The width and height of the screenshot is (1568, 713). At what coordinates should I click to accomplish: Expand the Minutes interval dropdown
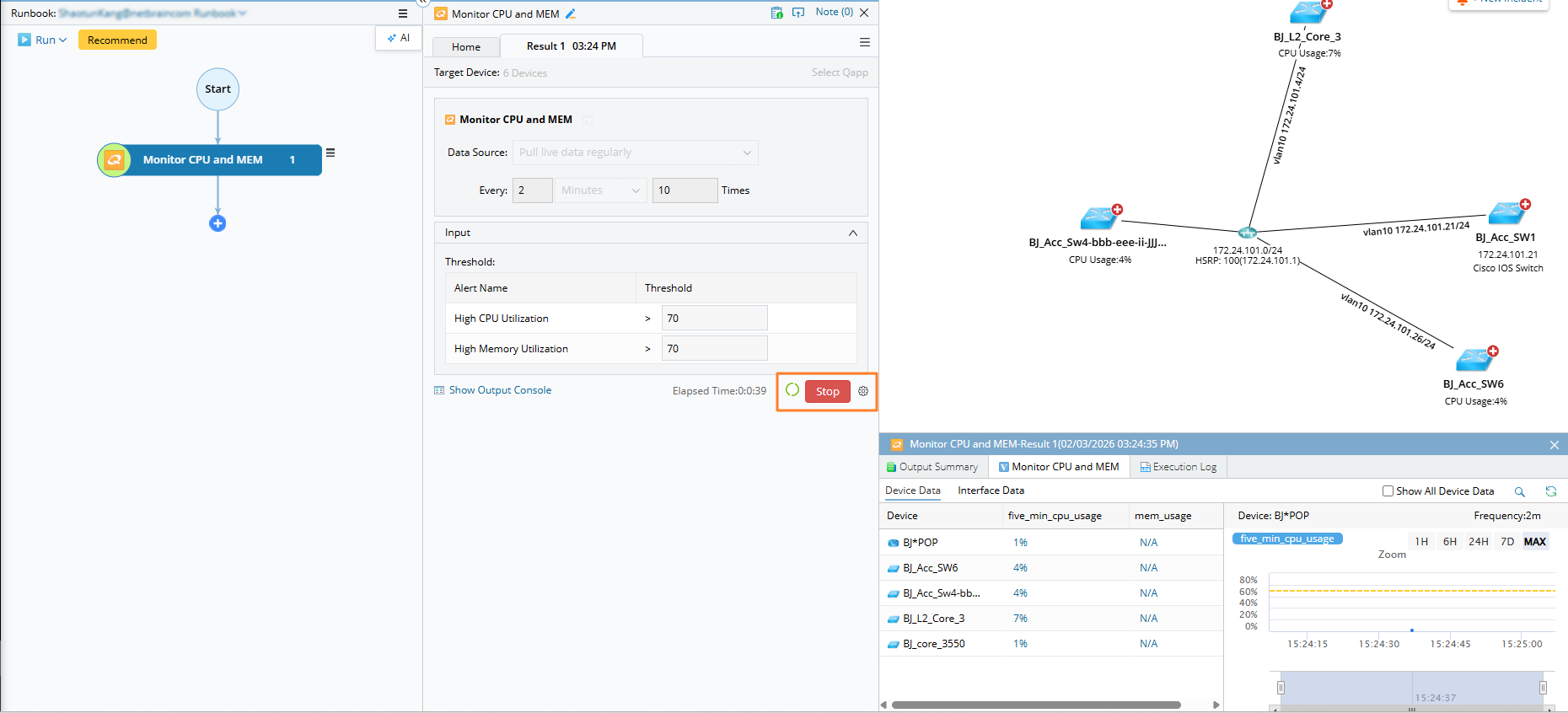[x=601, y=190]
